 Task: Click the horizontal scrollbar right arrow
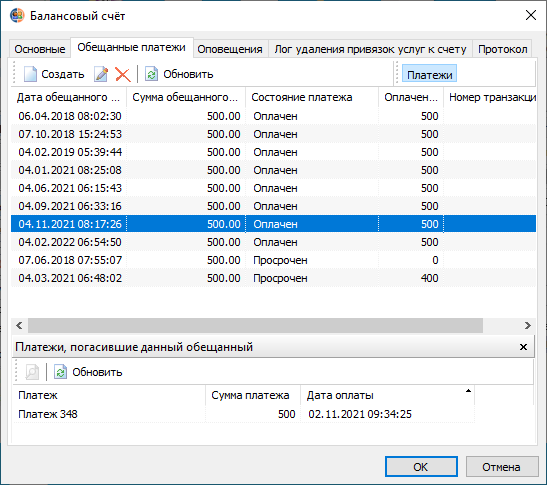tap(527, 326)
